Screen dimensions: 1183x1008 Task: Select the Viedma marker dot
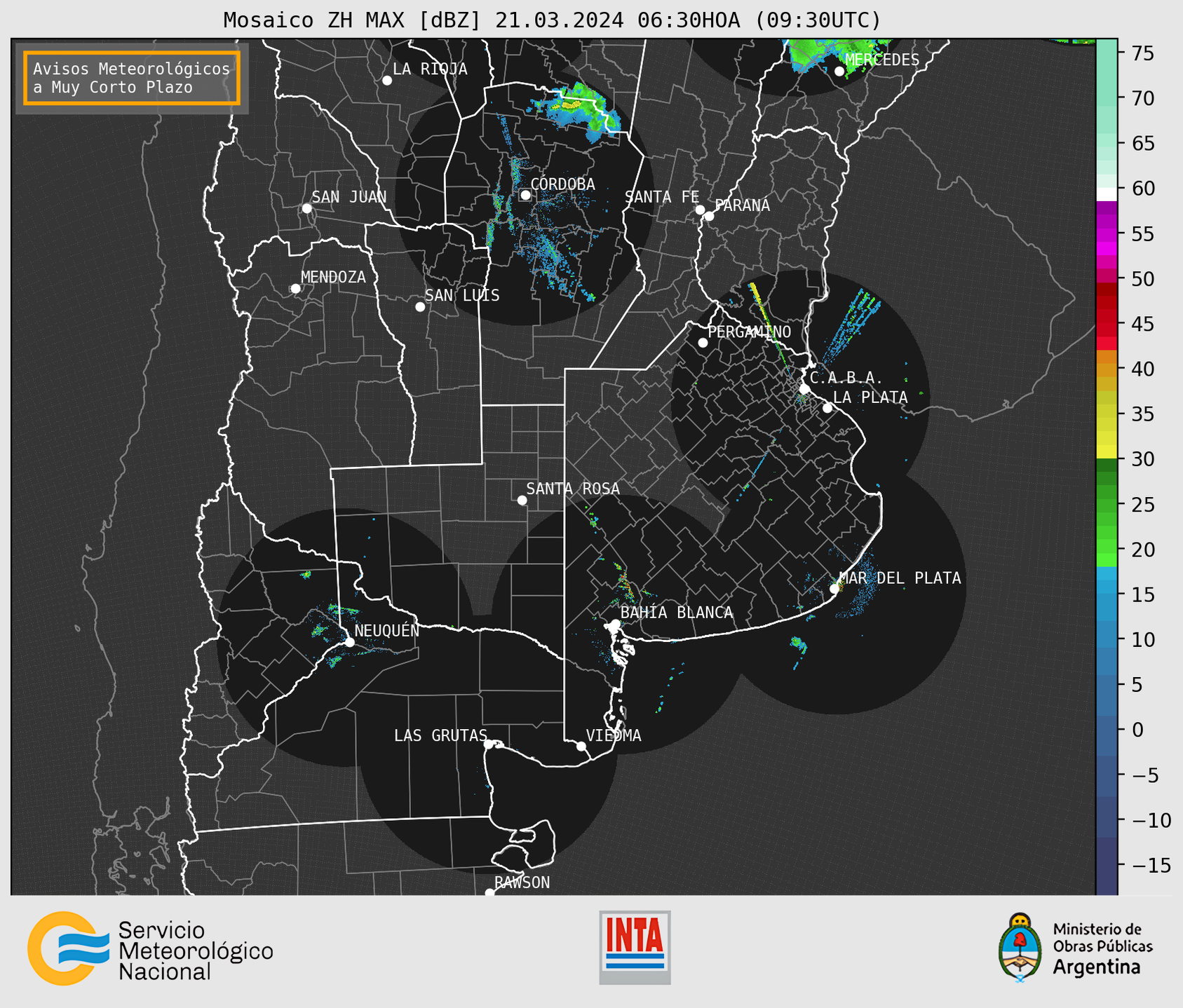[581, 747]
